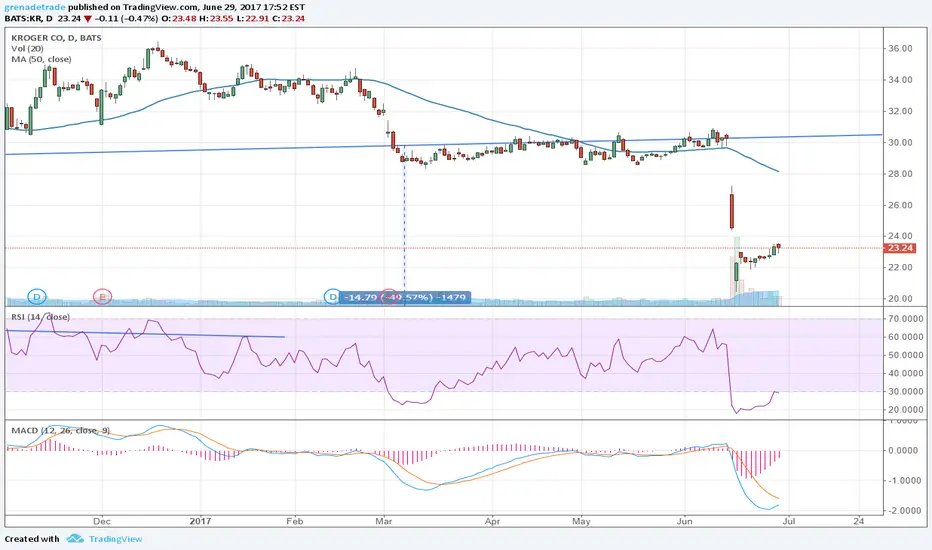The width and height of the screenshot is (932, 550).
Task: Click the -14.79 (-49.57%) measurement label
Action: pyautogui.click(x=405, y=297)
